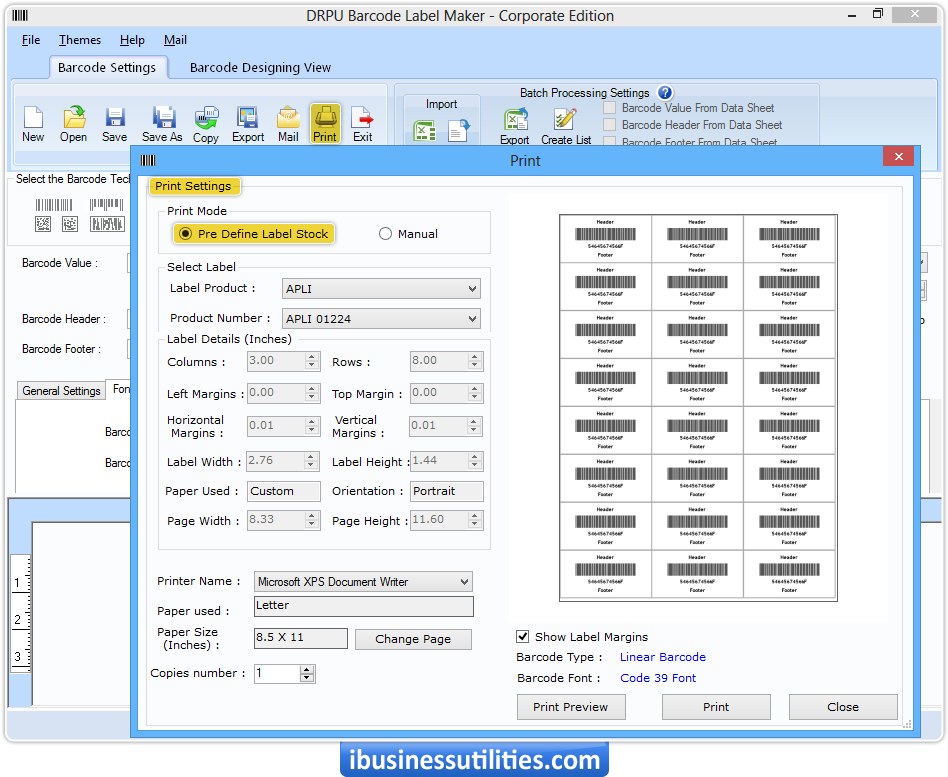Click the Import Excel sheet icon
Screen dimensions: 948x777
click(424, 131)
